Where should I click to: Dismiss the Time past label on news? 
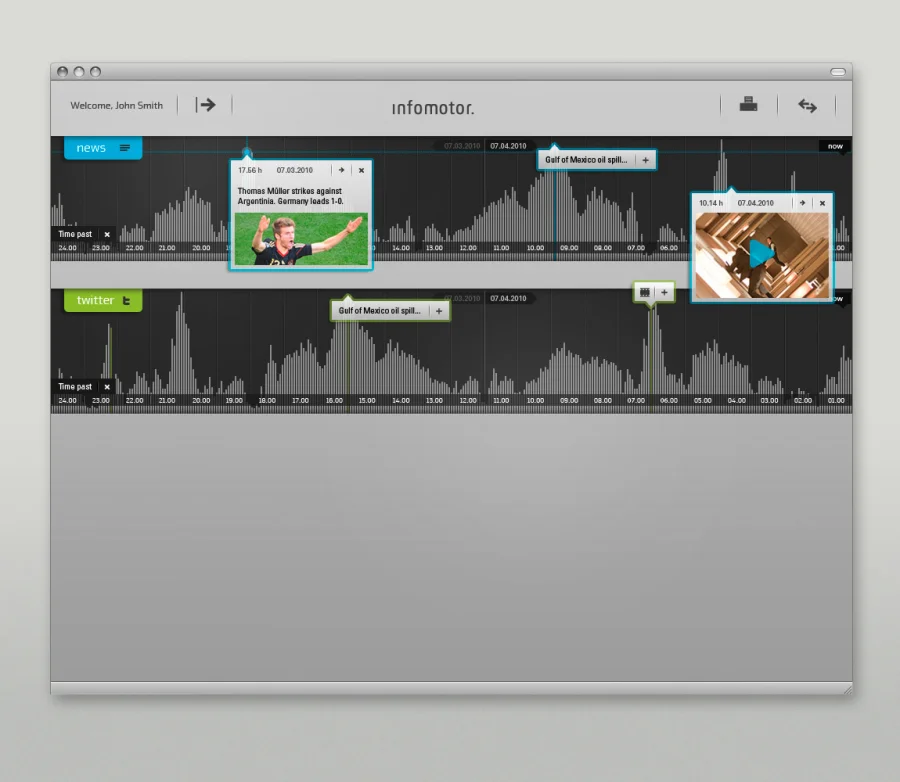107,234
